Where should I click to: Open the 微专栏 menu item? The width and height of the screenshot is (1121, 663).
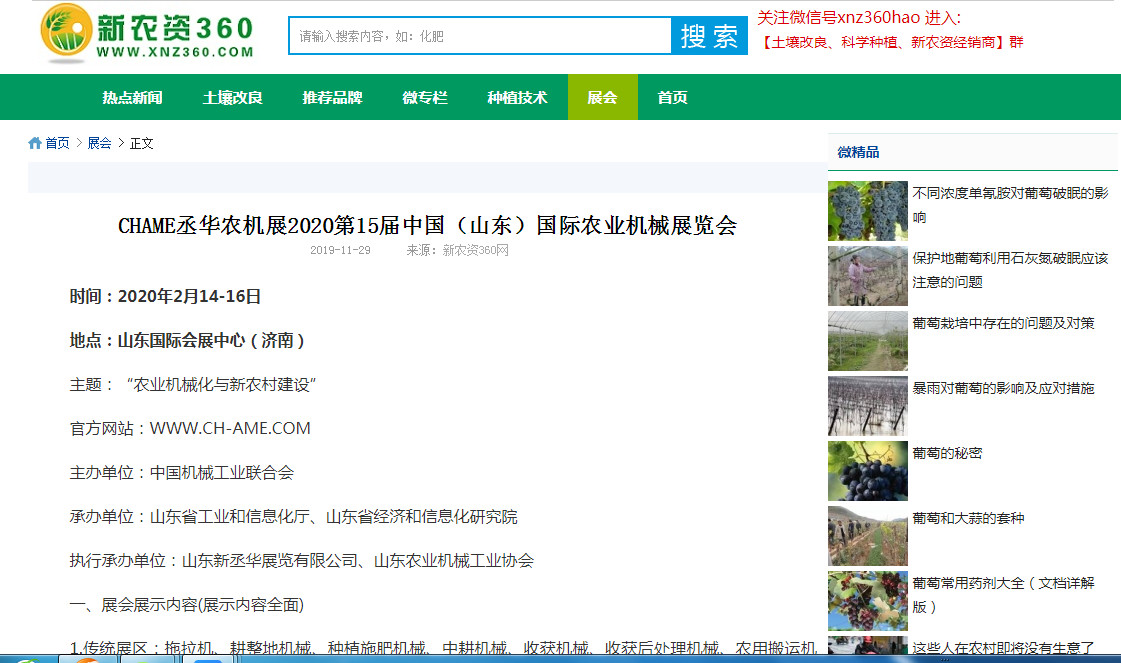[425, 97]
